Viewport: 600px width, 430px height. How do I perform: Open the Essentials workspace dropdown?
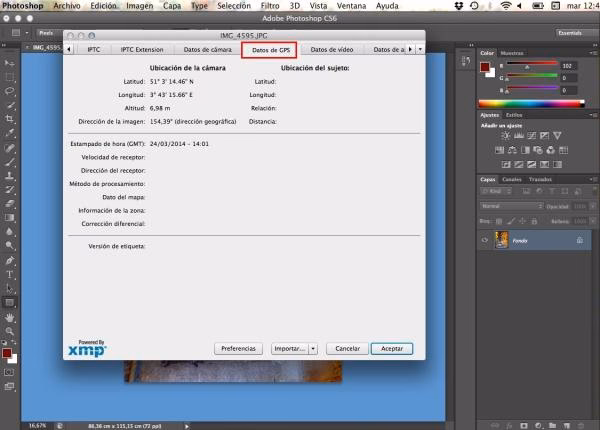click(x=570, y=33)
